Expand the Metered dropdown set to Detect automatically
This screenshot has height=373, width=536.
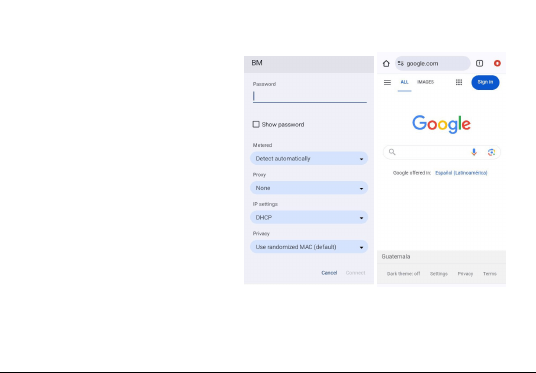coord(309,159)
